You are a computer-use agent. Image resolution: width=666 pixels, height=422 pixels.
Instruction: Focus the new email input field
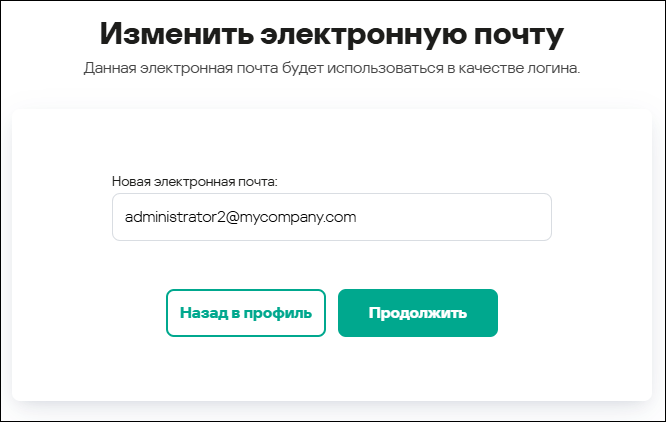click(x=331, y=216)
